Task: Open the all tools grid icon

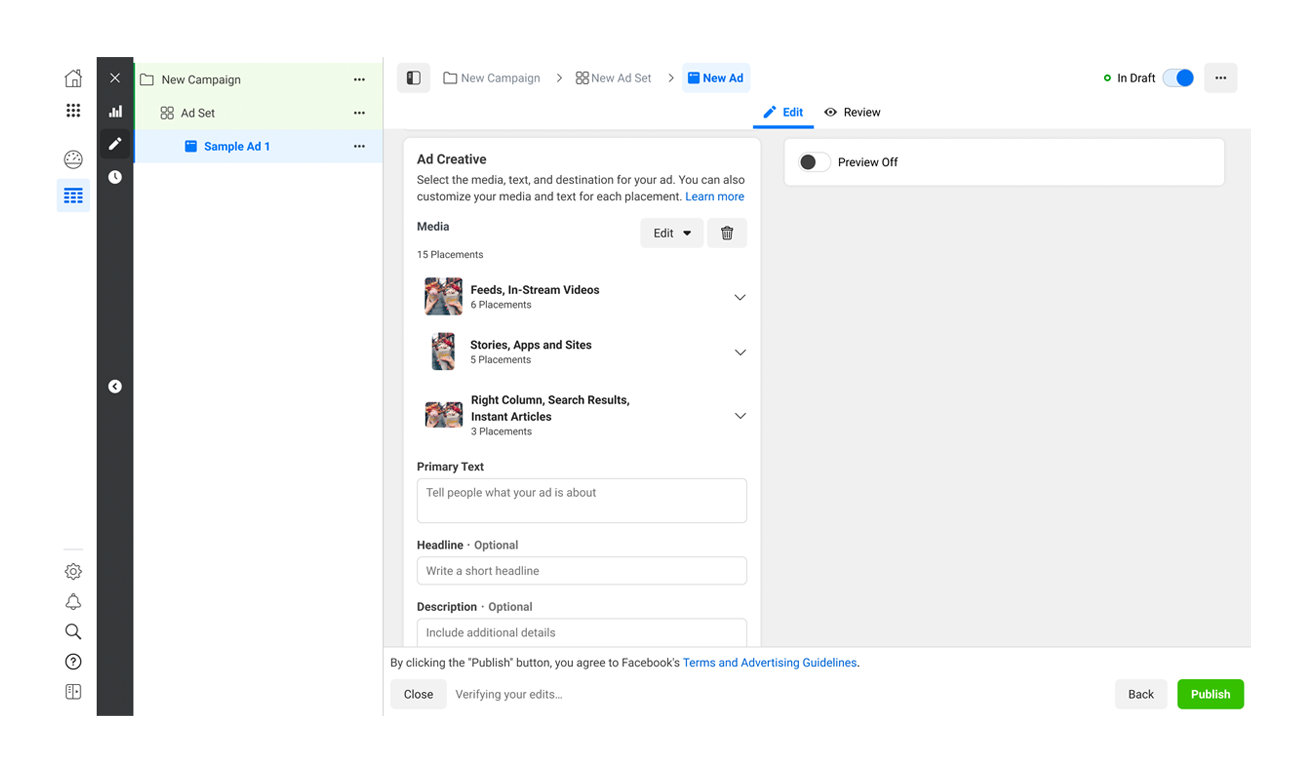Action: [73, 111]
